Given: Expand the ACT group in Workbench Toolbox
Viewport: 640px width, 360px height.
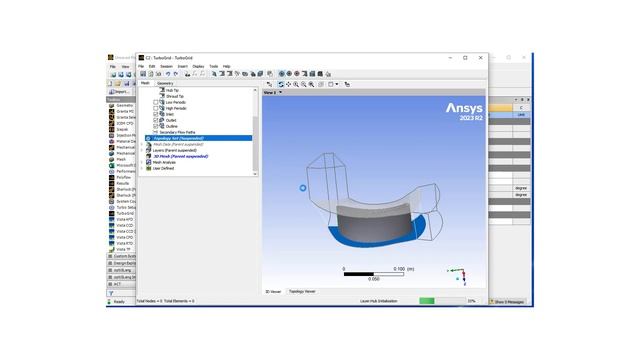Looking at the screenshot, I should (x=110, y=284).
